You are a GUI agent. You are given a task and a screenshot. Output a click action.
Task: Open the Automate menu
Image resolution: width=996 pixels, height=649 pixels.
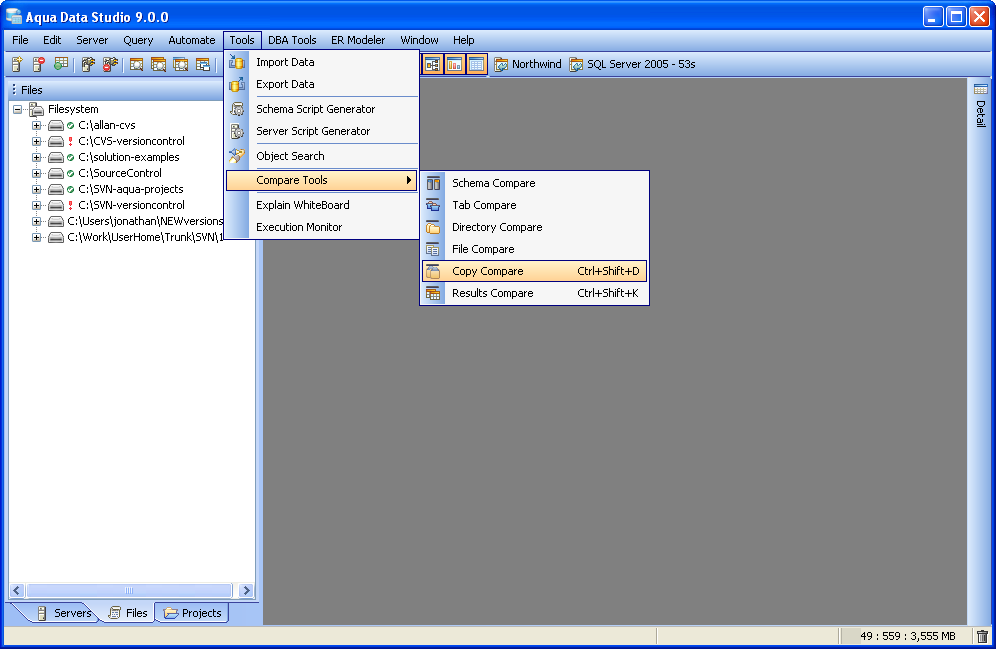192,40
